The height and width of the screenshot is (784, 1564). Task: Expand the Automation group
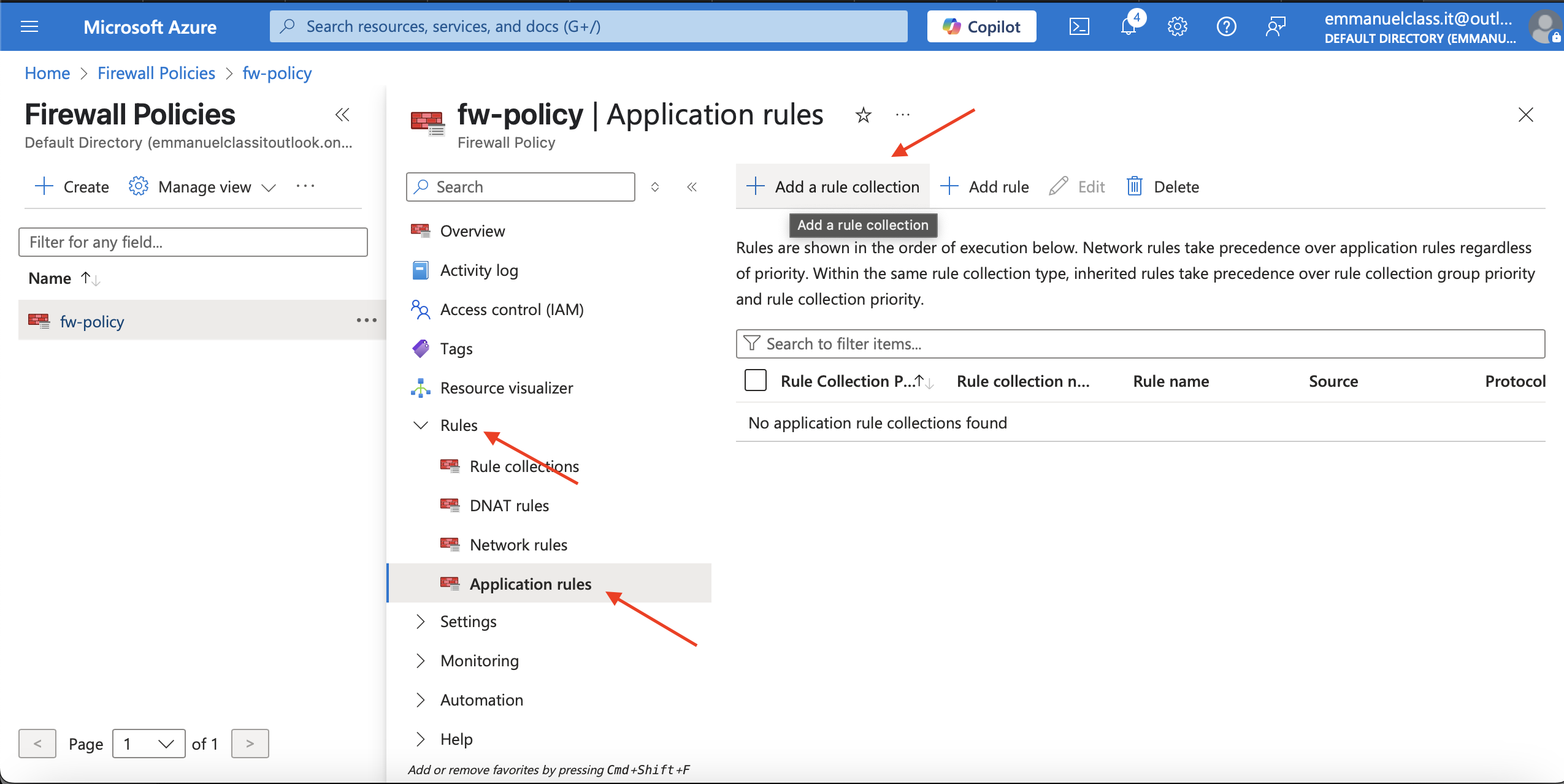click(x=481, y=700)
